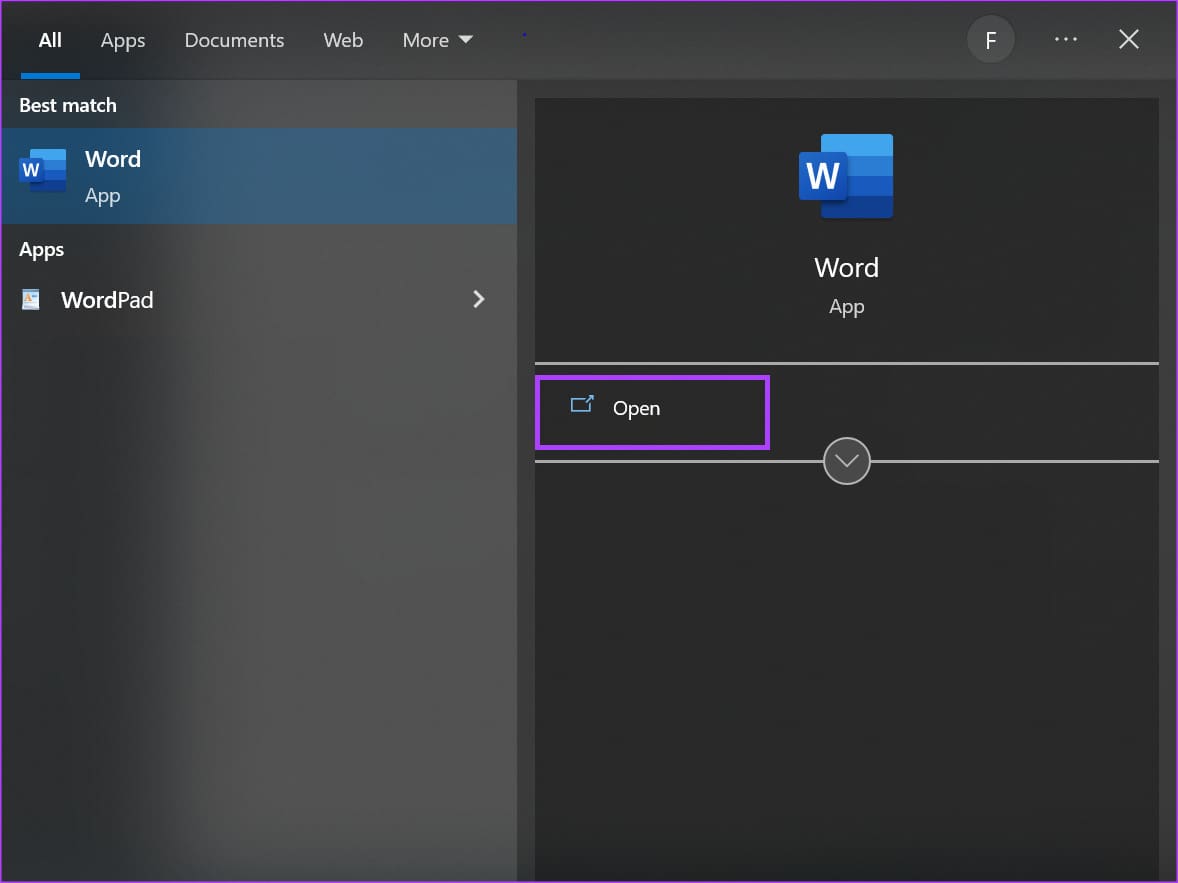
Task: Select the WordPad app result
Action: (x=259, y=300)
